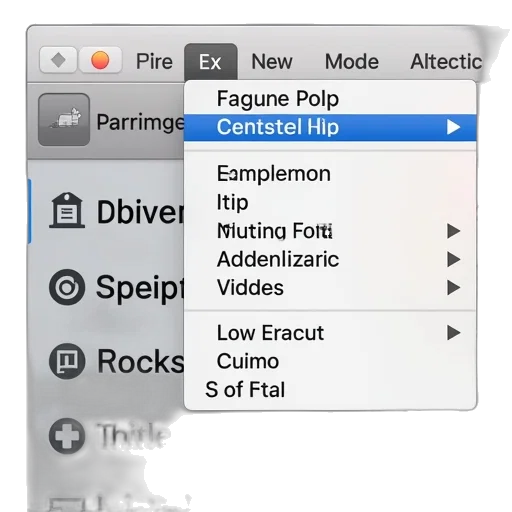Click the Speipt circular target icon

67,287
